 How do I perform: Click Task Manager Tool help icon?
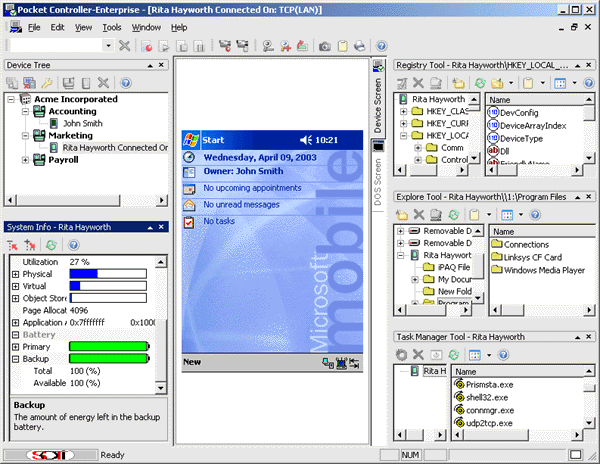[x=504, y=355]
